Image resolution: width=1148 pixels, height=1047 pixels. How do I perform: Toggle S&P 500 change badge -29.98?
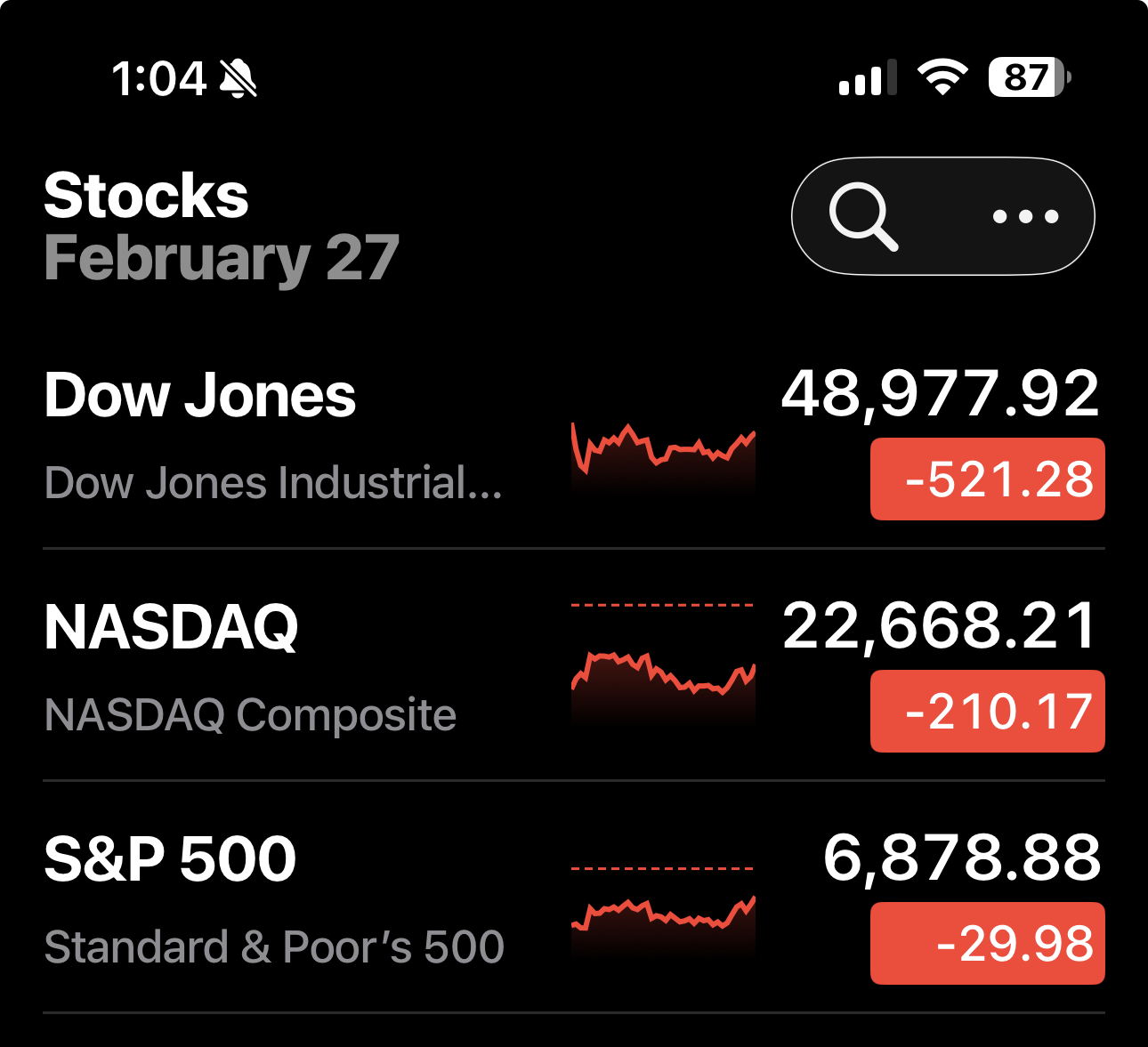pyautogui.click(x=987, y=944)
